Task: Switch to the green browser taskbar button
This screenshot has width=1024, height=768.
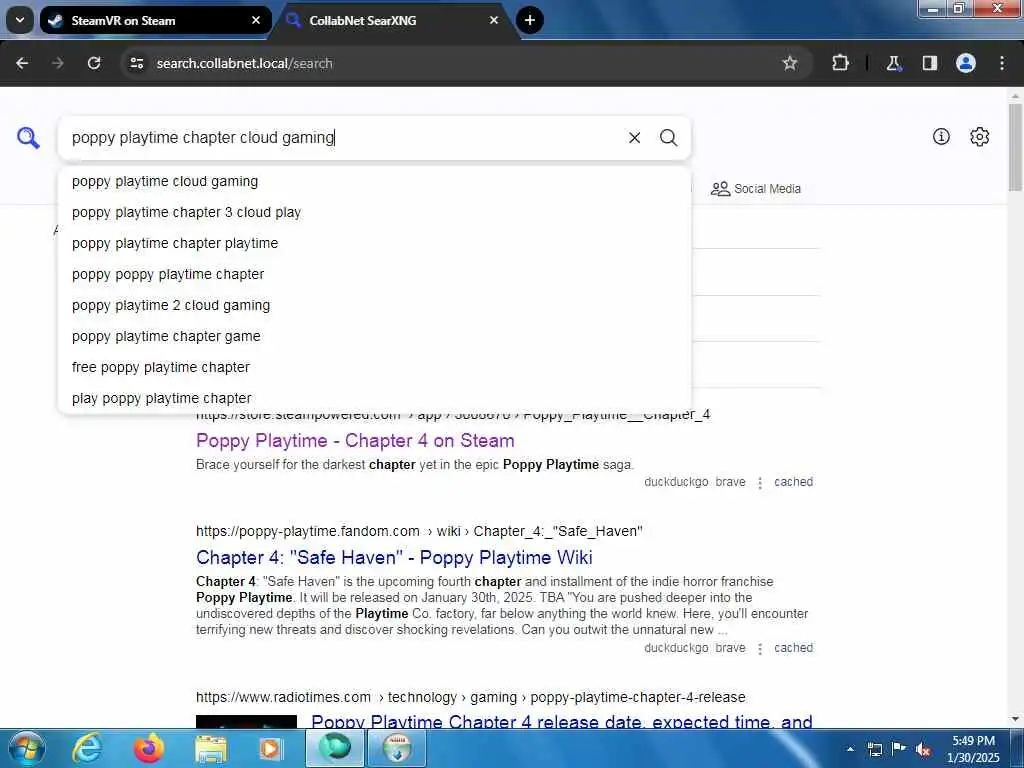Action: (335, 748)
